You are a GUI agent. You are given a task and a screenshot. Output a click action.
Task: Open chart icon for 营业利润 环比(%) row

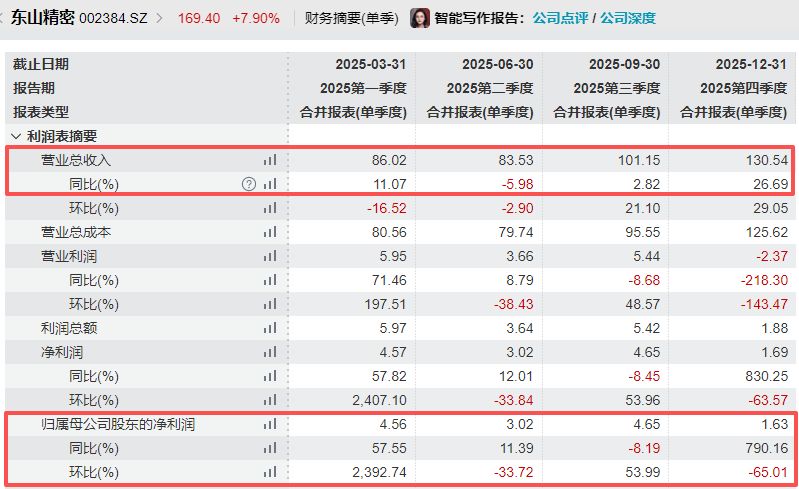click(x=270, y=304)
